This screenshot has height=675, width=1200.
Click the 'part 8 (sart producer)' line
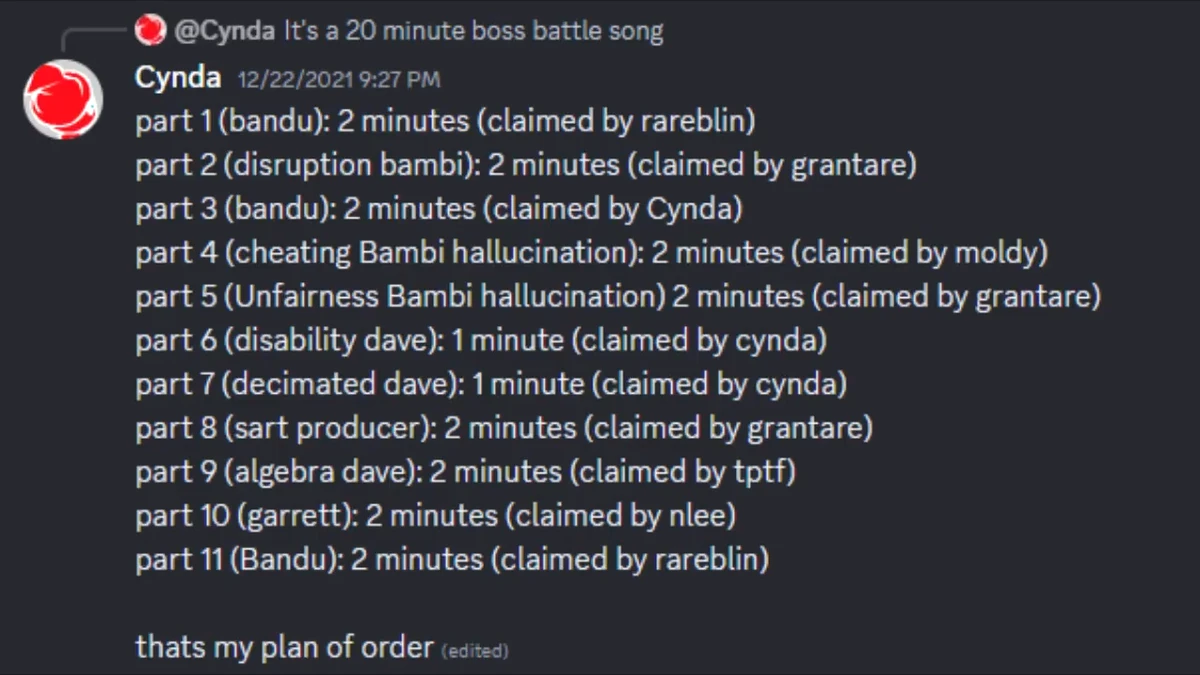pyautogui.click(x=504, y=428)
